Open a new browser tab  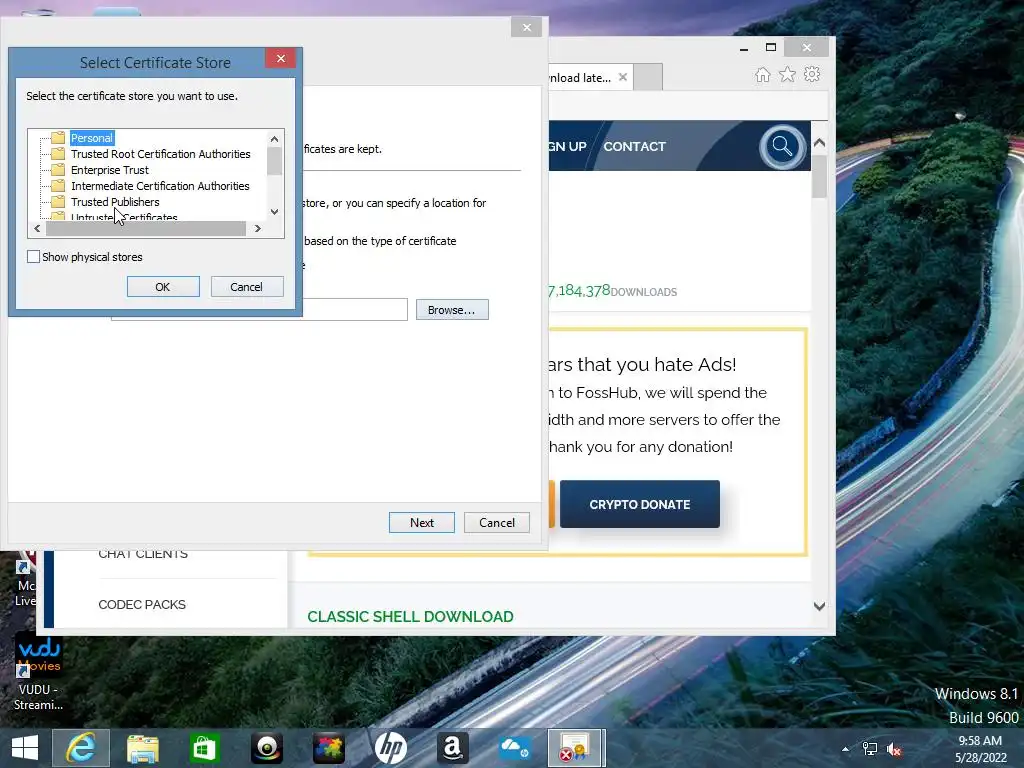648,77
